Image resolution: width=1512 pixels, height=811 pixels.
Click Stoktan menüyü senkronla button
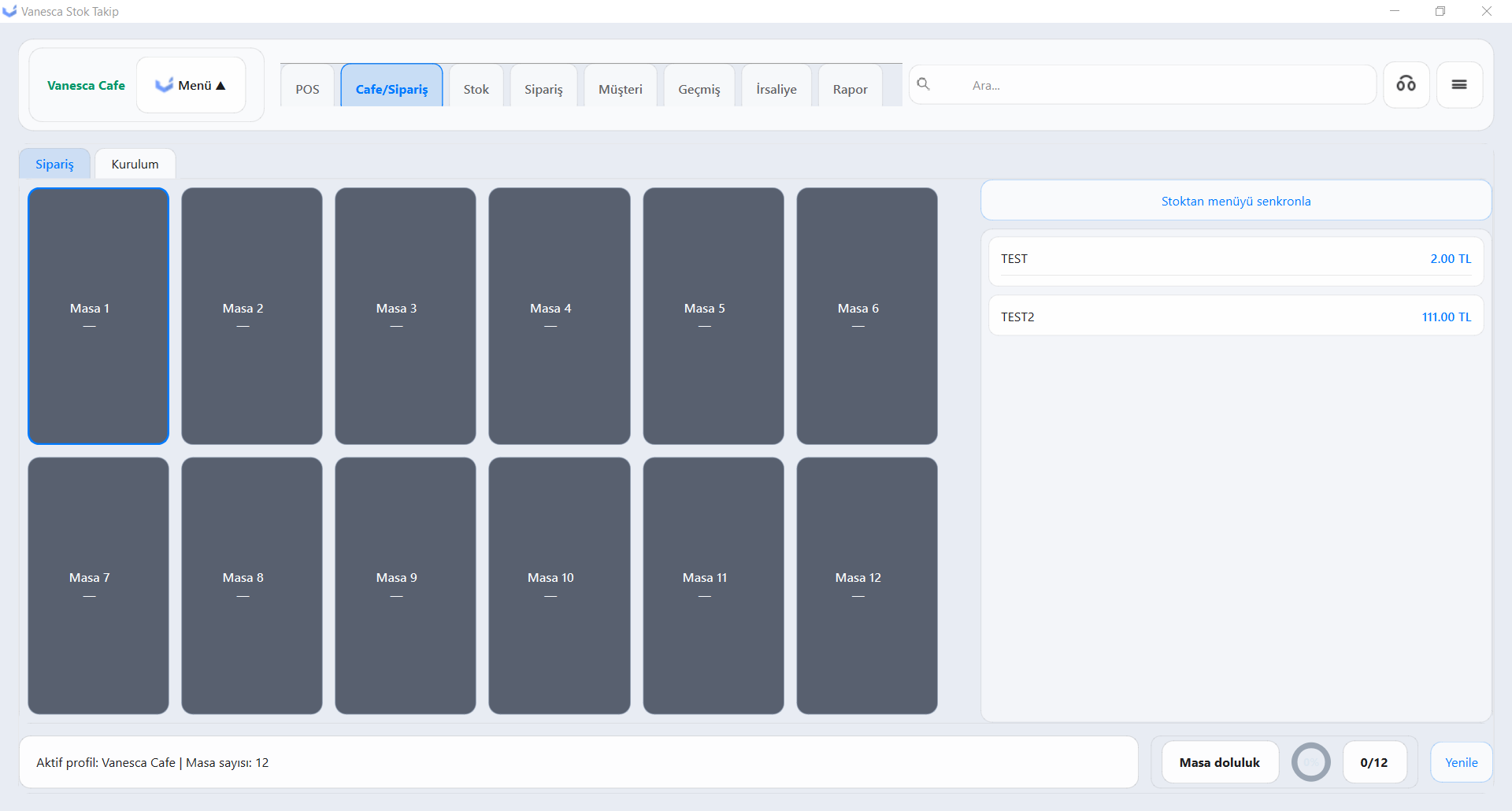(1236, 201)
